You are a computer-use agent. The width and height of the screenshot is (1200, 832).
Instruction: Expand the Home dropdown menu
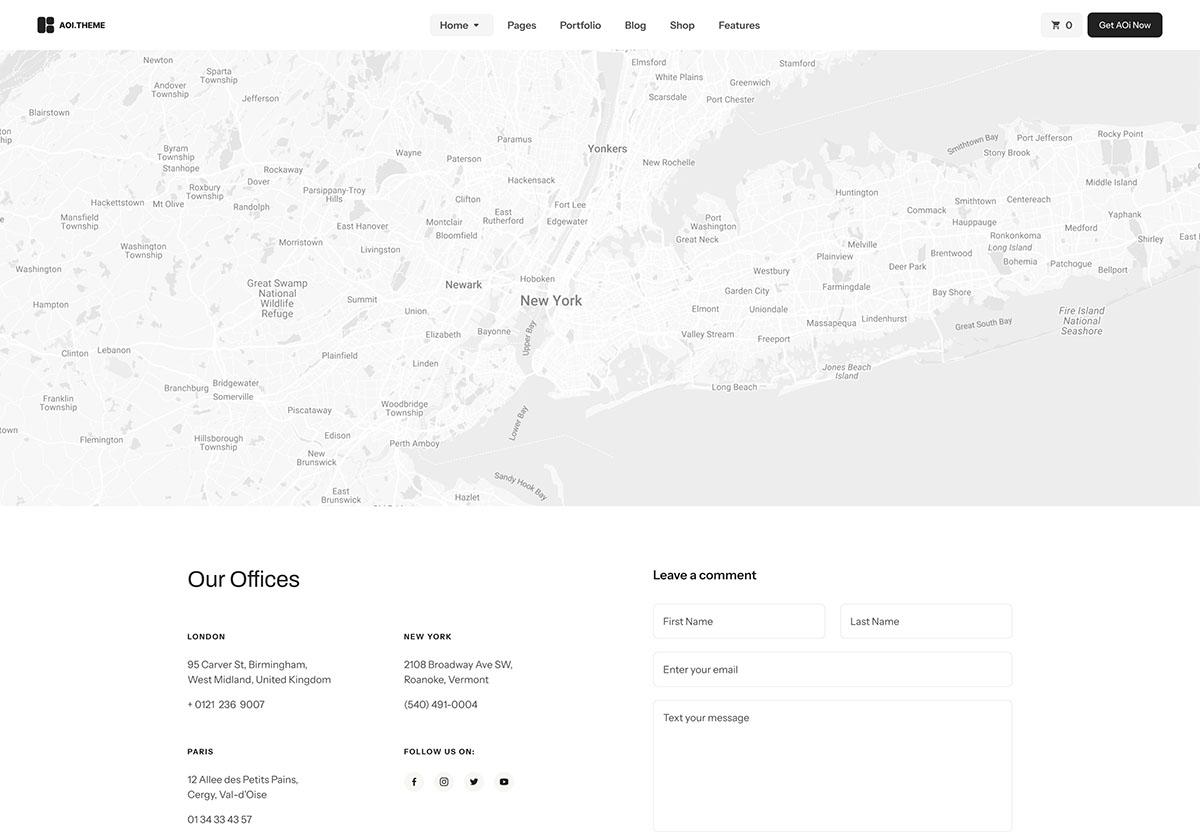pyautogui.click(x=461, y=25)
